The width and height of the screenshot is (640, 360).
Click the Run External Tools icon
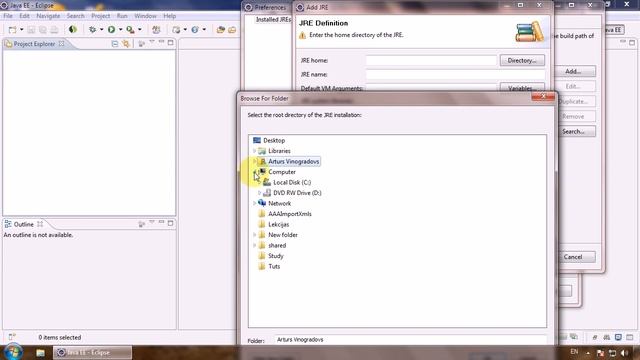click(130, 30)
